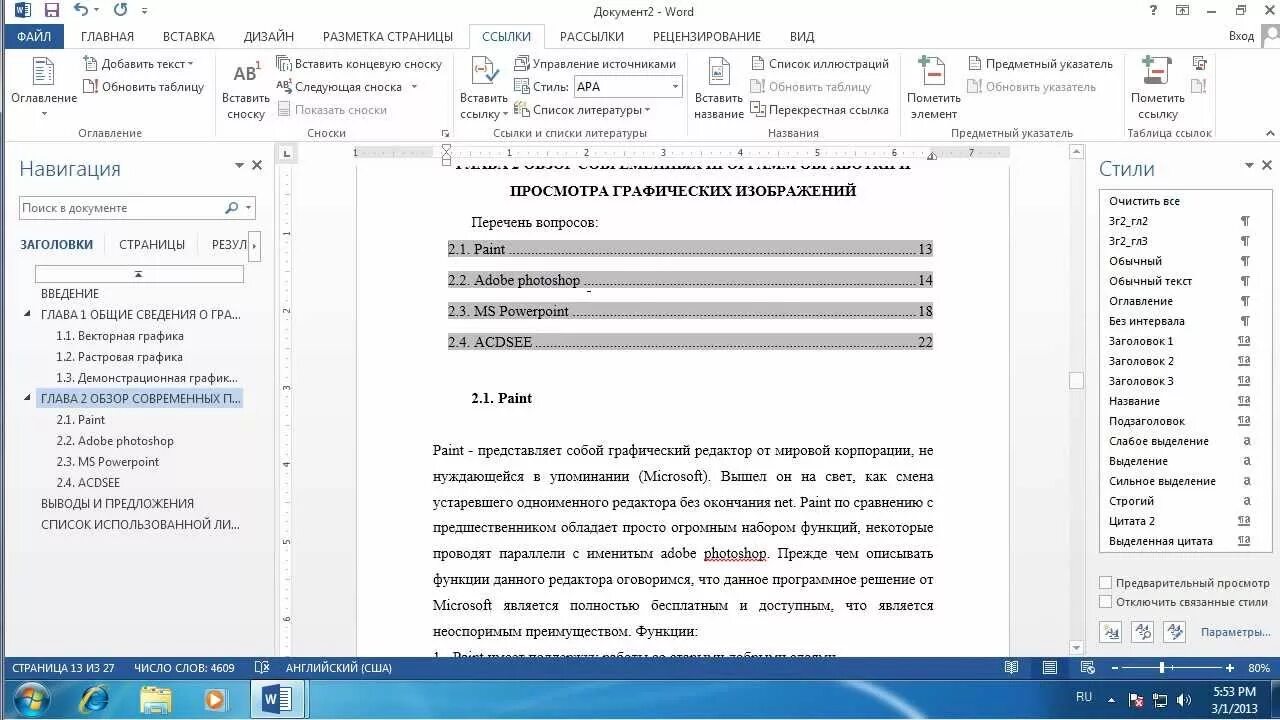Close the Навигация pane
Viewport: 1280px width, 720px height.
tap(257, 166)
